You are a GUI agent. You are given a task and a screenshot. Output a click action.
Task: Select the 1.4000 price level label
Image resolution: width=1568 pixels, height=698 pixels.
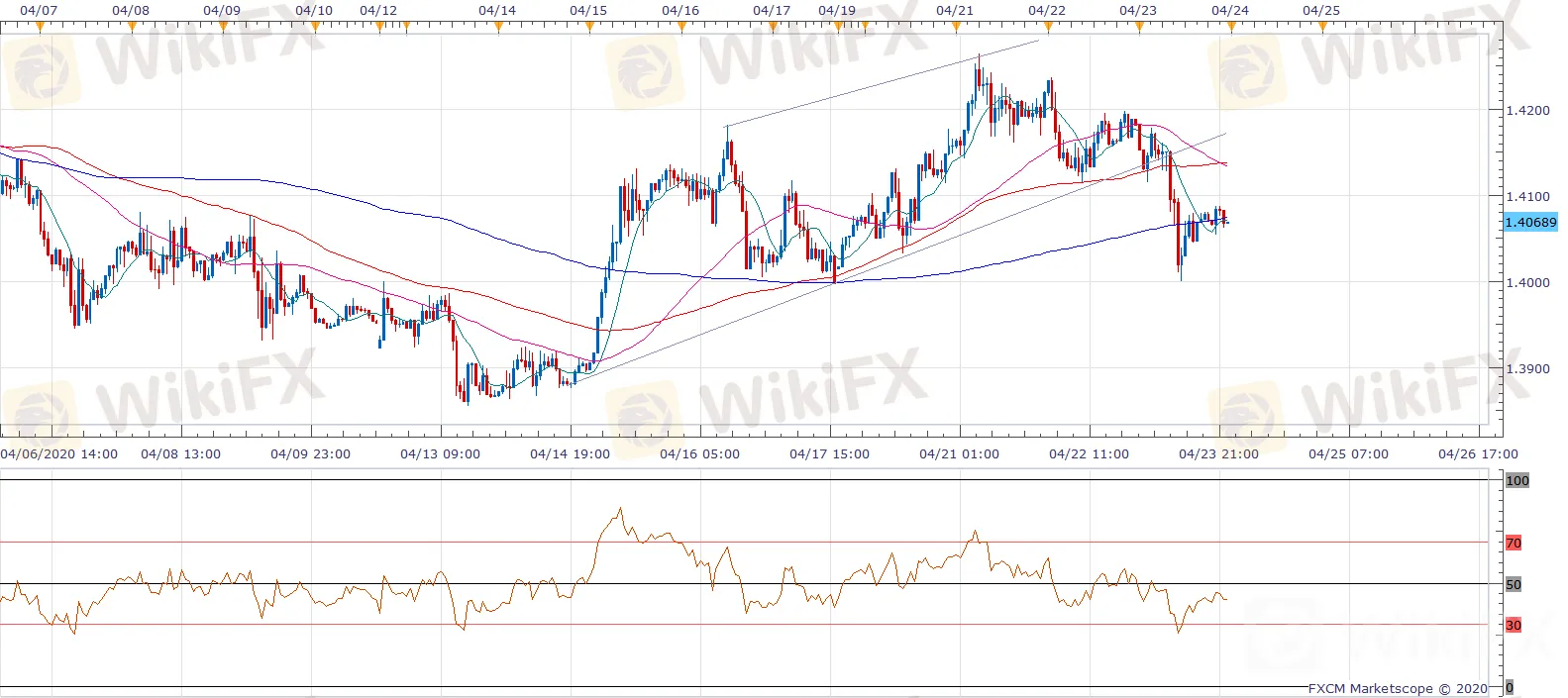[1526, 282]
